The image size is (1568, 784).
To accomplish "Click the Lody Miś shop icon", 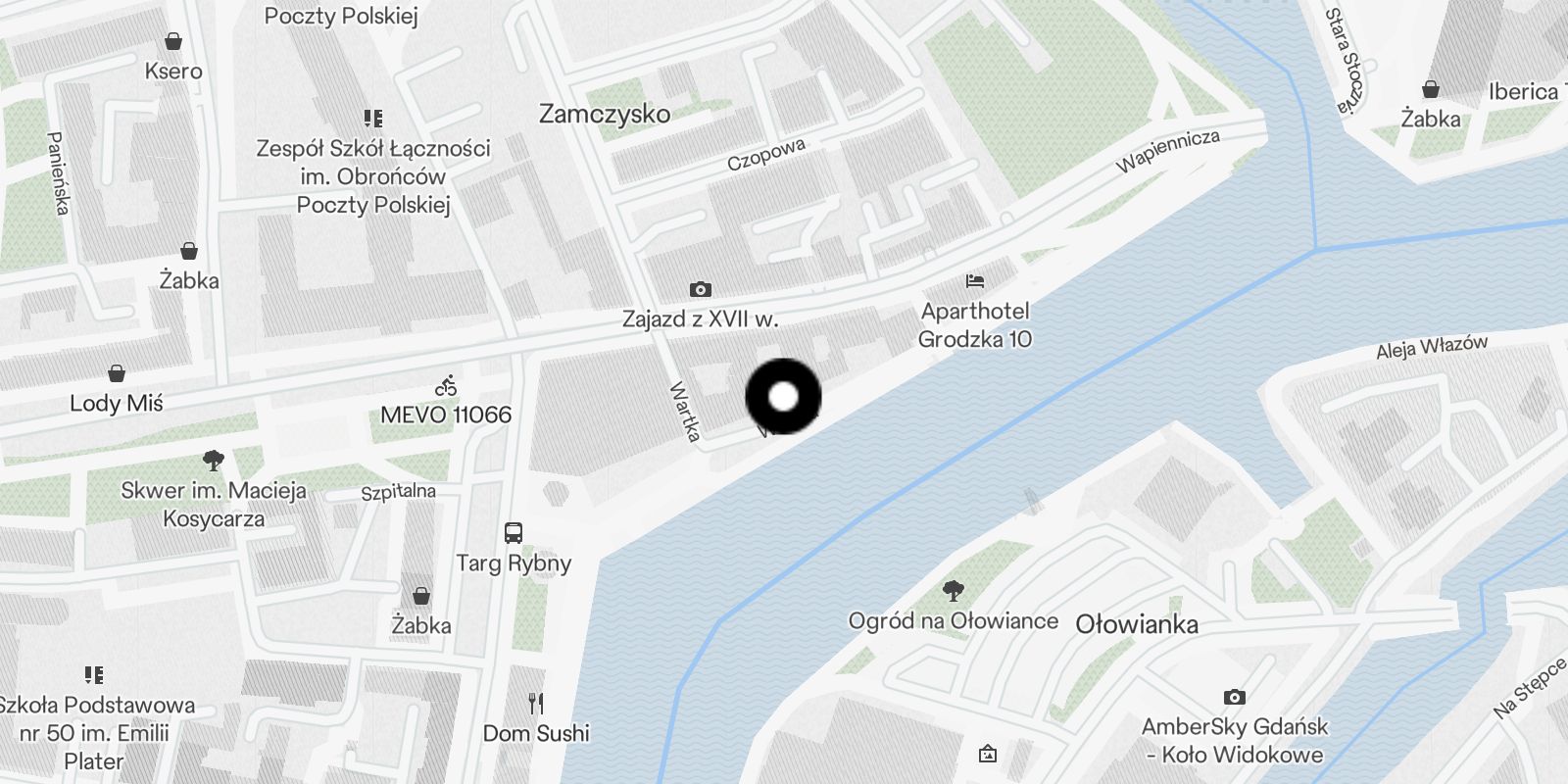I will click(117, 373).
